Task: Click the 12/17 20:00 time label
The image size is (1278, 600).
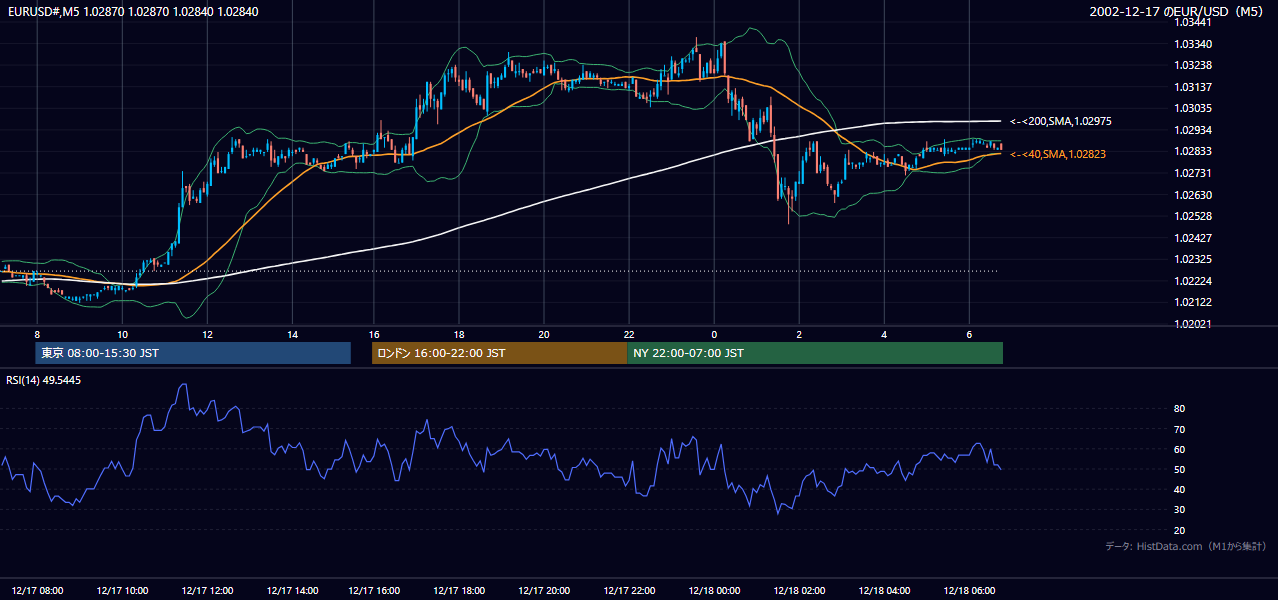Action: [544, 591]
